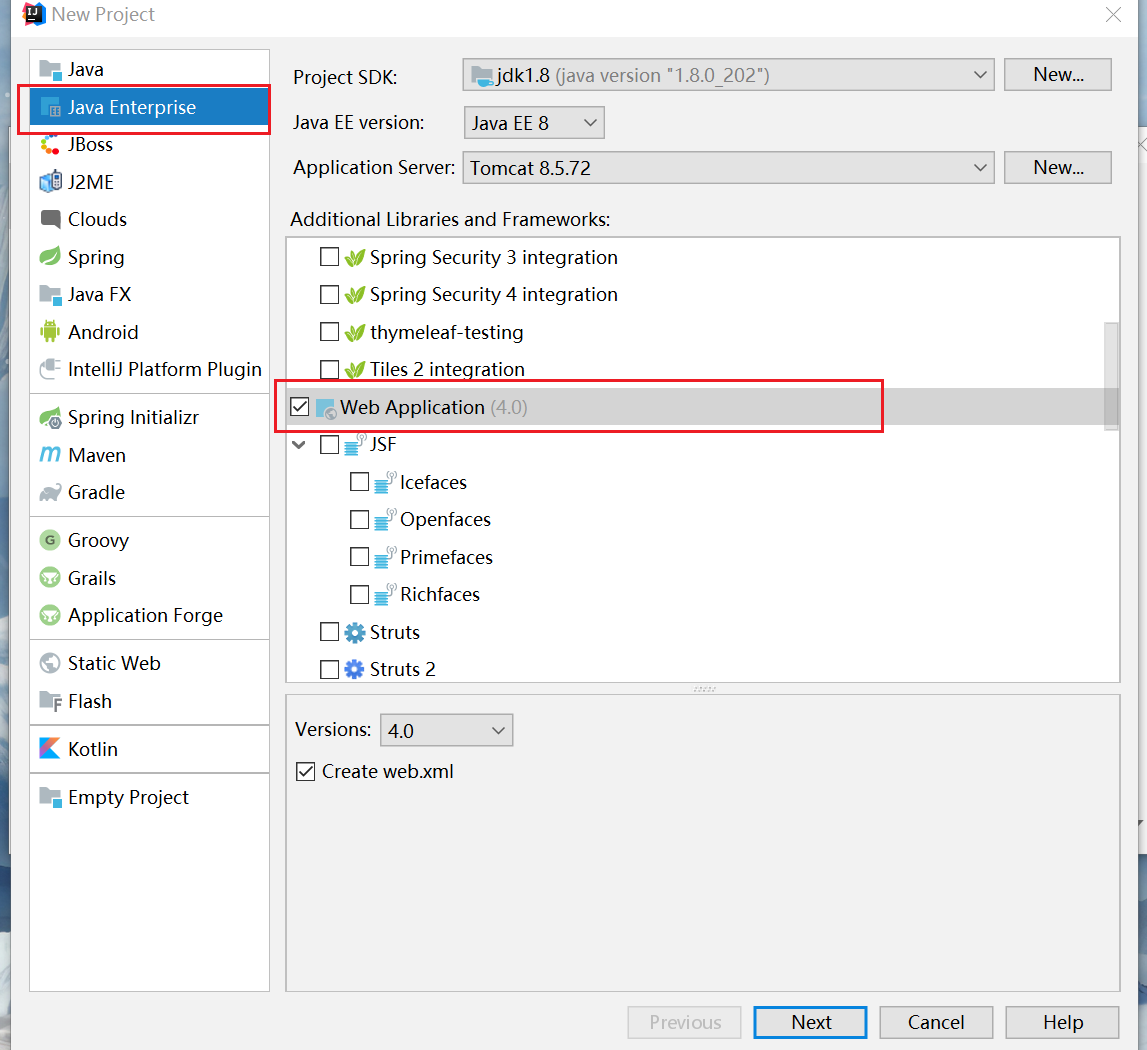The height and width of the screenshot is (1050, 1147).
Task: Click the IntelliJ Platform Plugin icon
Action: click(50, 369)
